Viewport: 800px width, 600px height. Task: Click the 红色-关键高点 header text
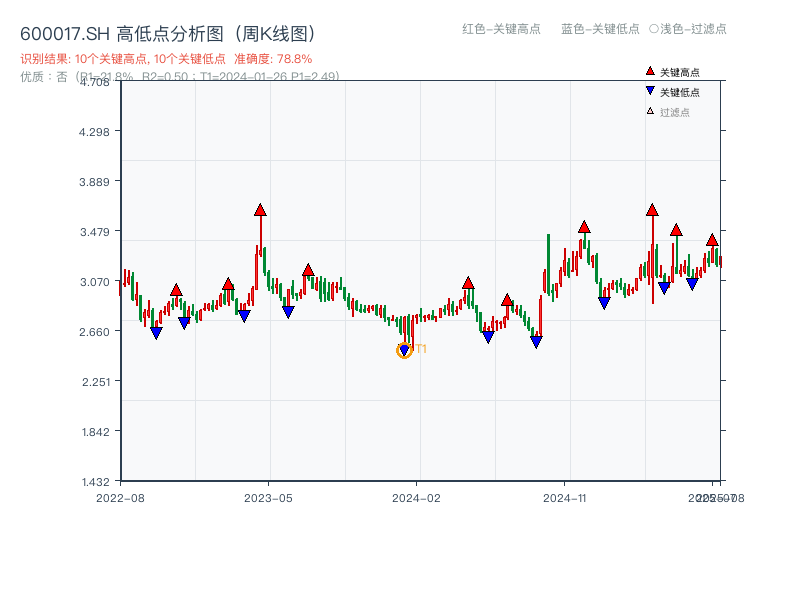(x=501, y=29)
